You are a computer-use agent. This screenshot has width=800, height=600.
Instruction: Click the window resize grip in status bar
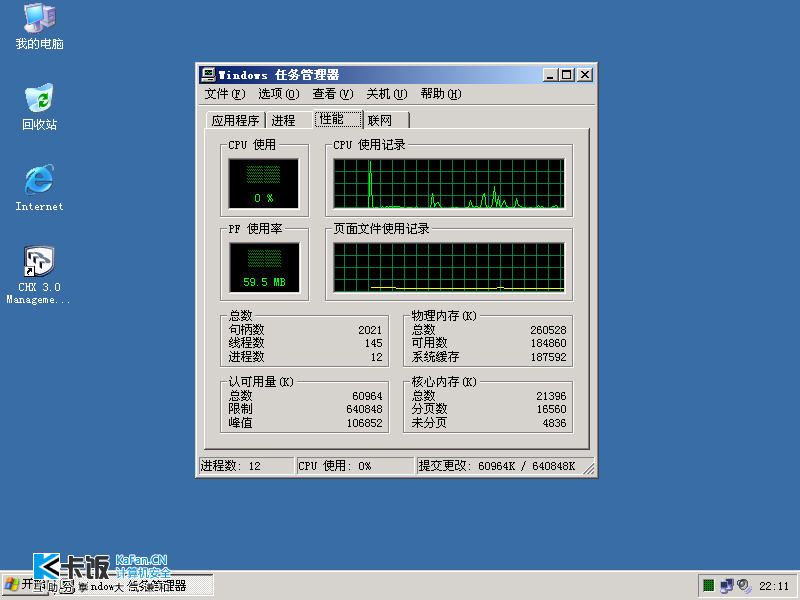589,468
